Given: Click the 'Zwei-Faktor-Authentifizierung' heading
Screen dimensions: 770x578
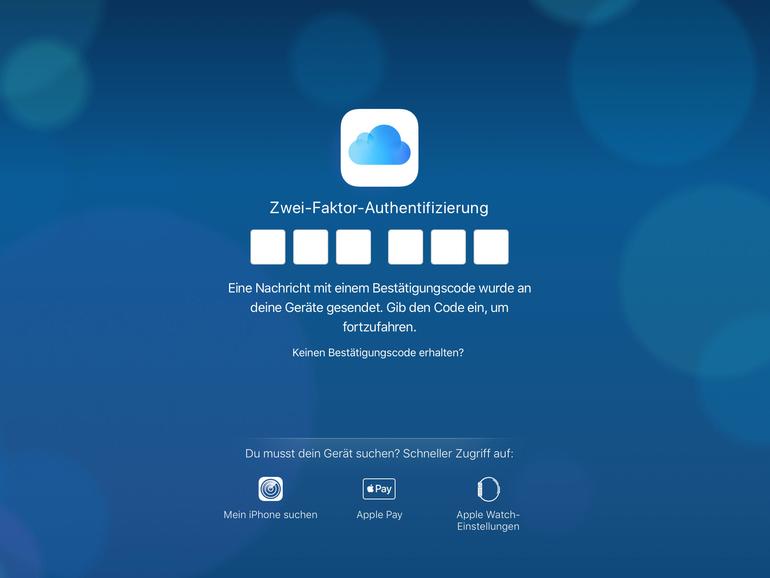Looking at the screenshot, I should [379, 208].
